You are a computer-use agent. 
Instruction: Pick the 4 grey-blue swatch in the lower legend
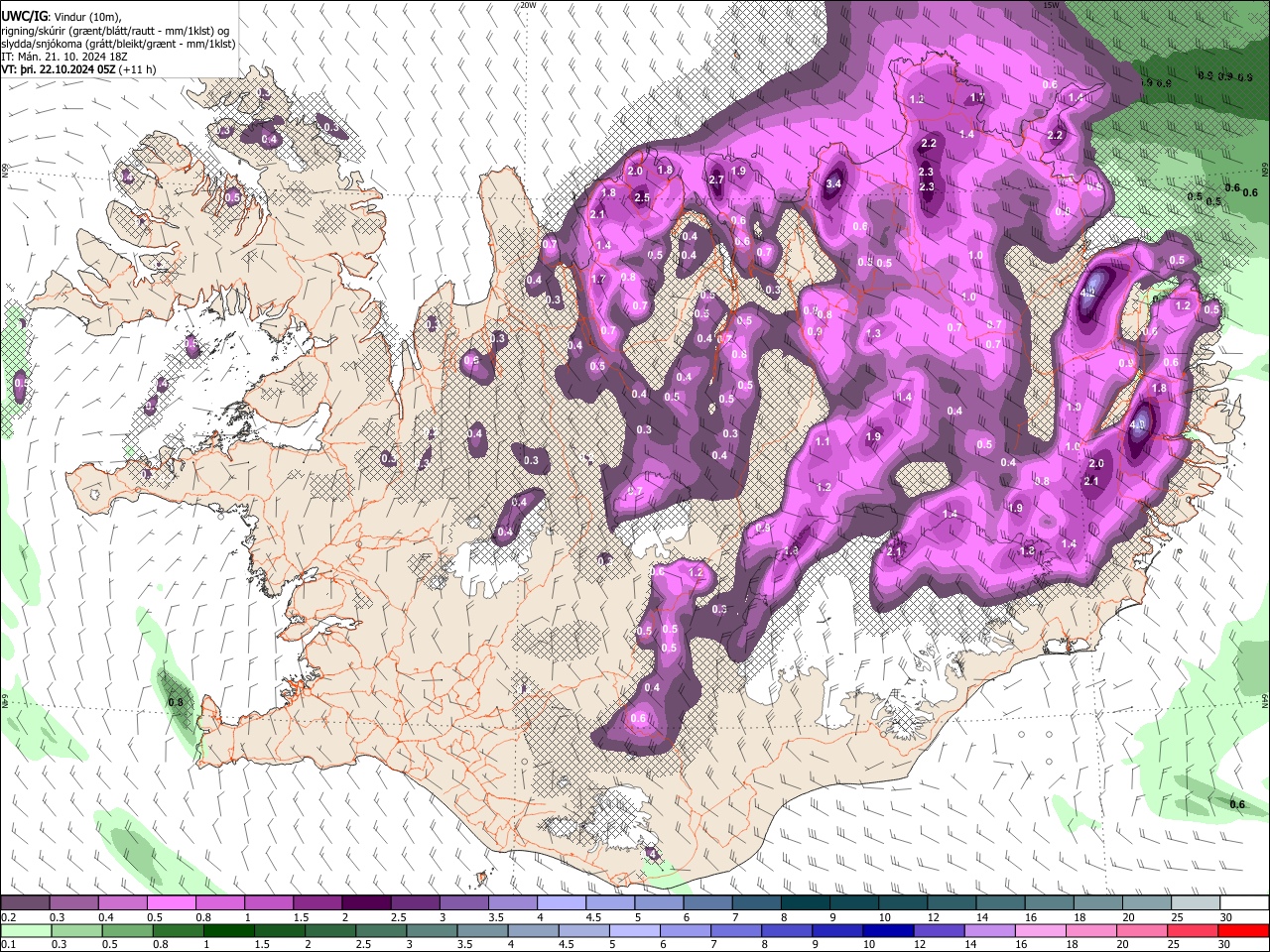[536, 930]
